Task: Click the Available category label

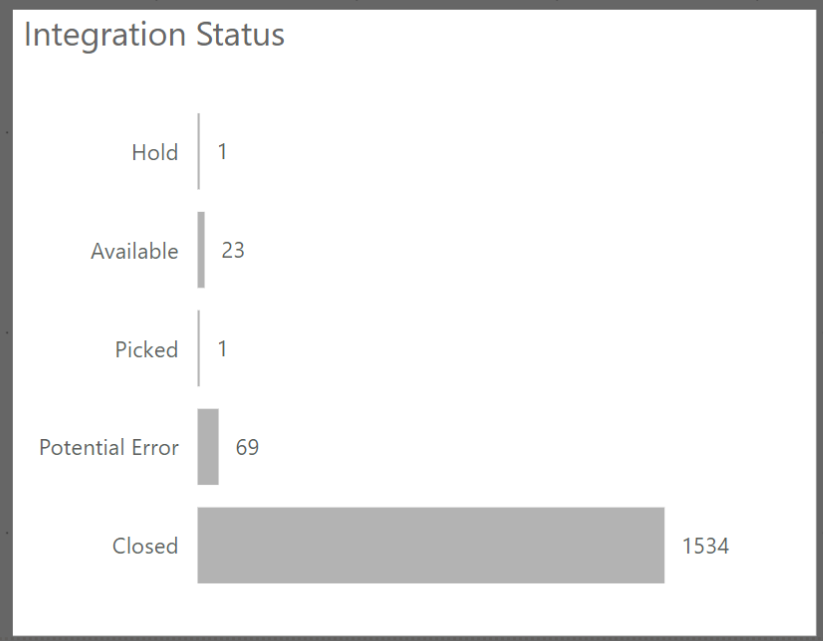Action: (x=134, y=251)
